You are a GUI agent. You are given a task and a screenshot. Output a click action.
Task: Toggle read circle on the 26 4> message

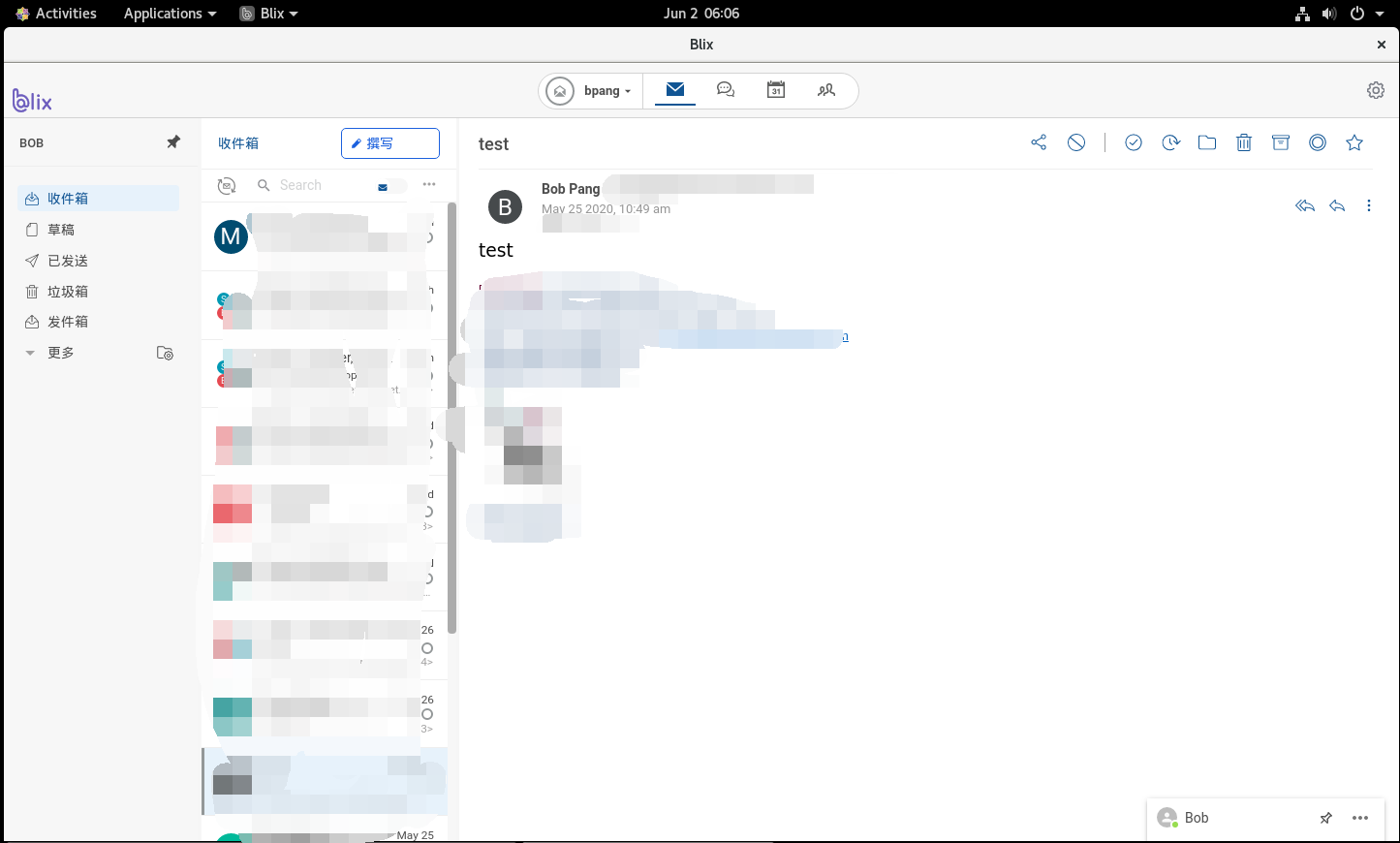coord(427,648)
